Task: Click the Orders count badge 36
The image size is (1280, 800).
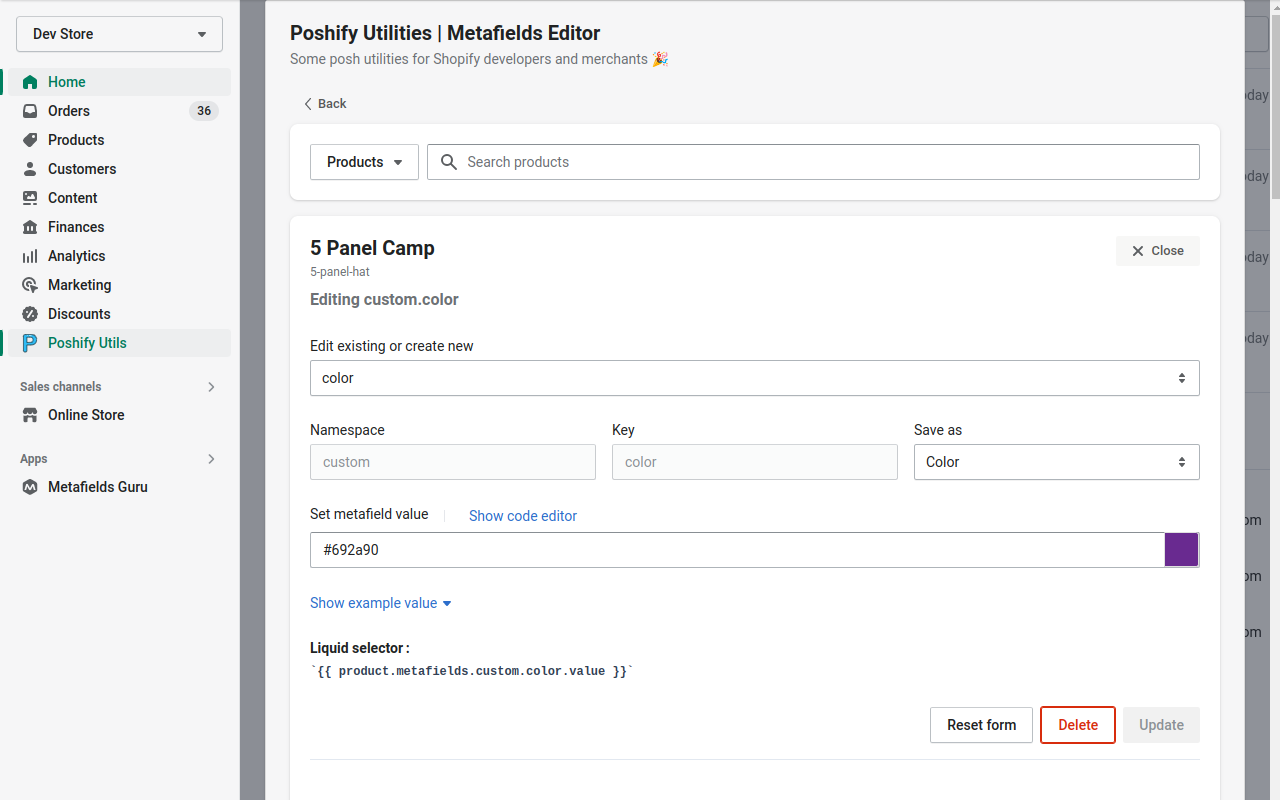Action: point(204,111)
